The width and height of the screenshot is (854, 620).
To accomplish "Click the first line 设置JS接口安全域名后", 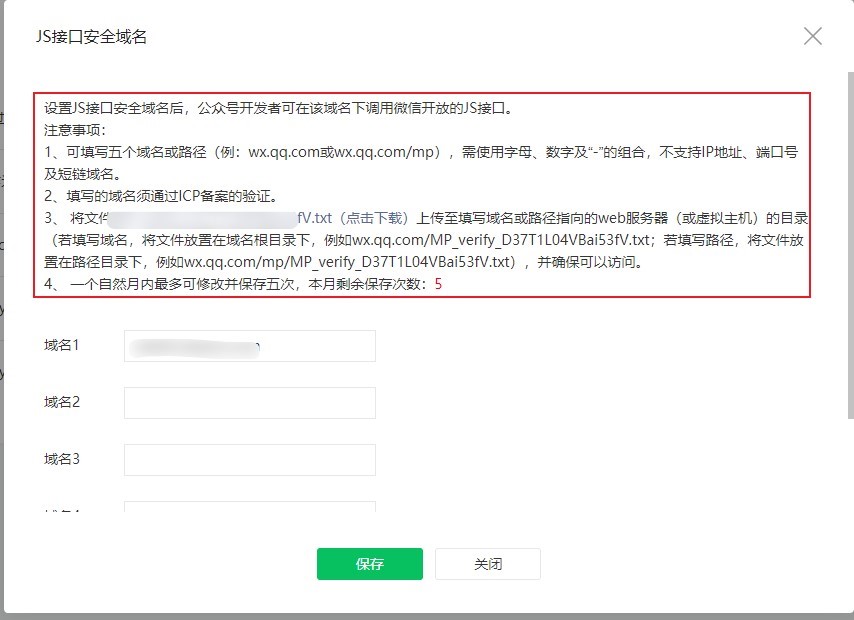I will [x=278, y=108].
